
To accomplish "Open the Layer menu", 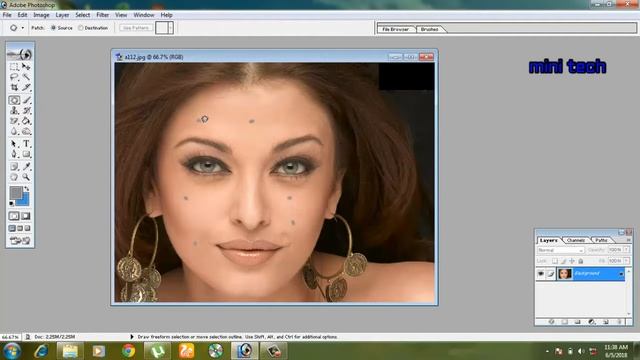I will pos(62,15).
